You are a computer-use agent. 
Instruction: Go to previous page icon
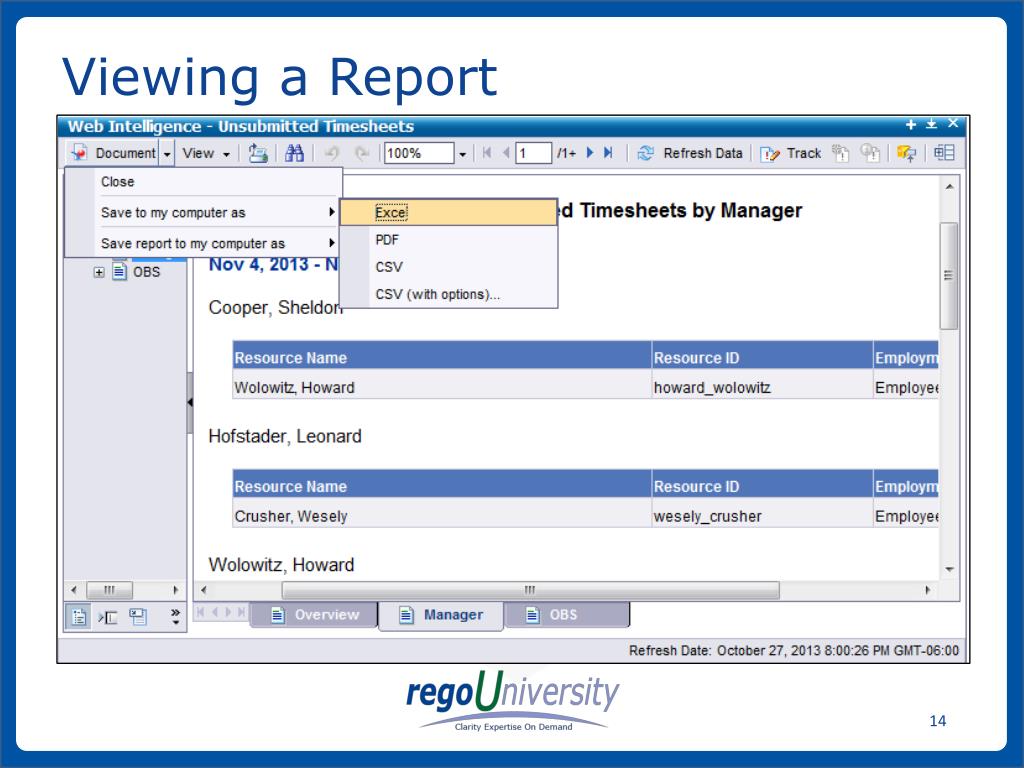click(x=505, y=153)
